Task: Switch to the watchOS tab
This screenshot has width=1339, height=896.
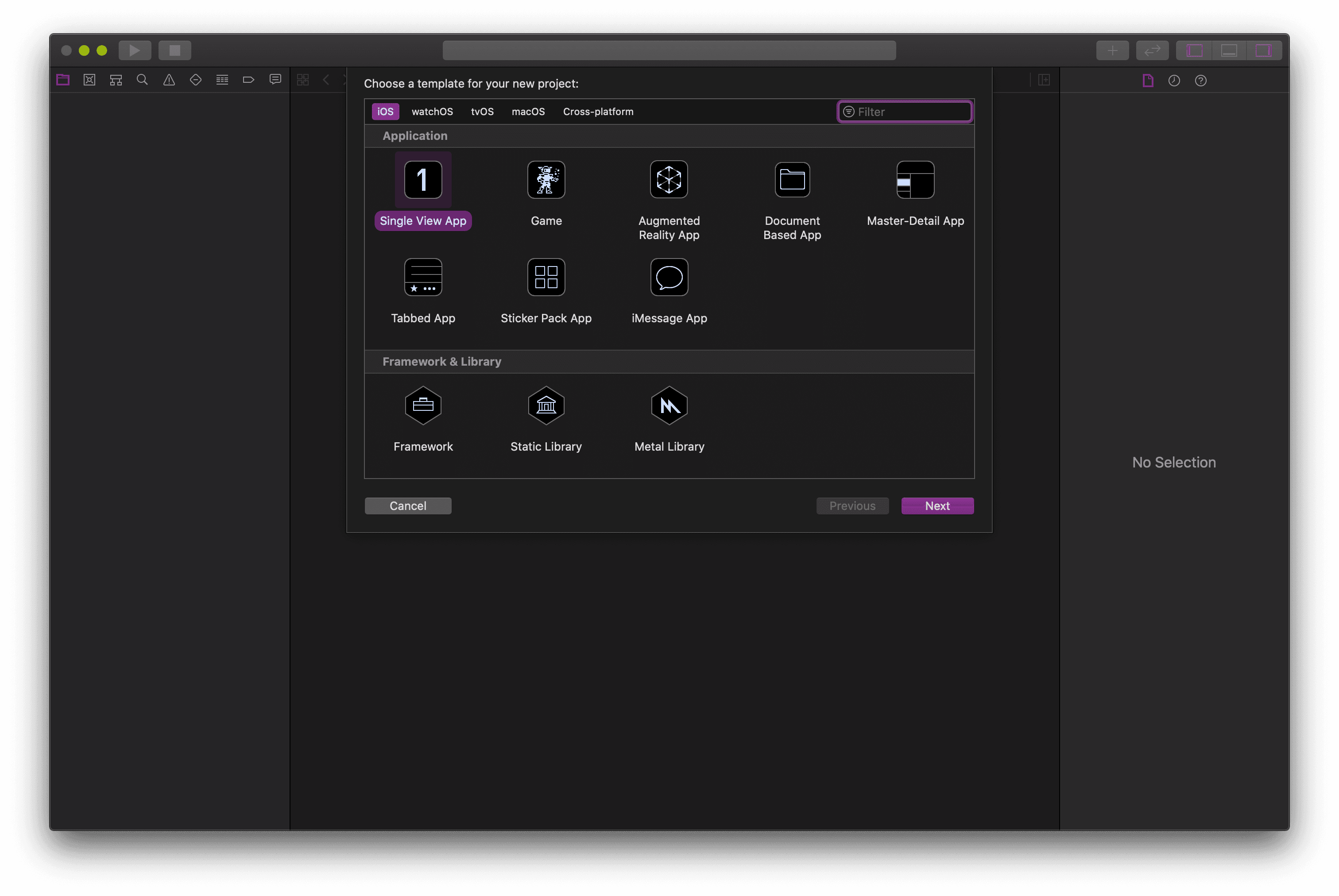Action: (x=432, y=112)
